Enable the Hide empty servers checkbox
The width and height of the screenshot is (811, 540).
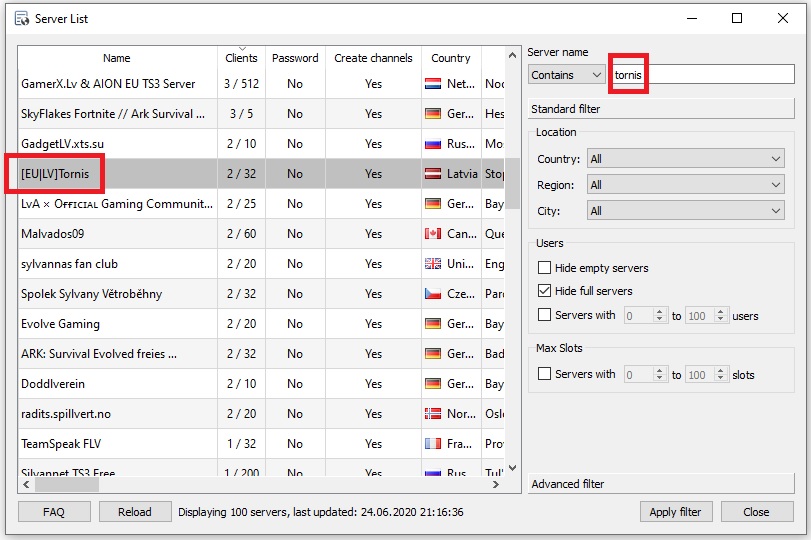click(x=545, y=268)
